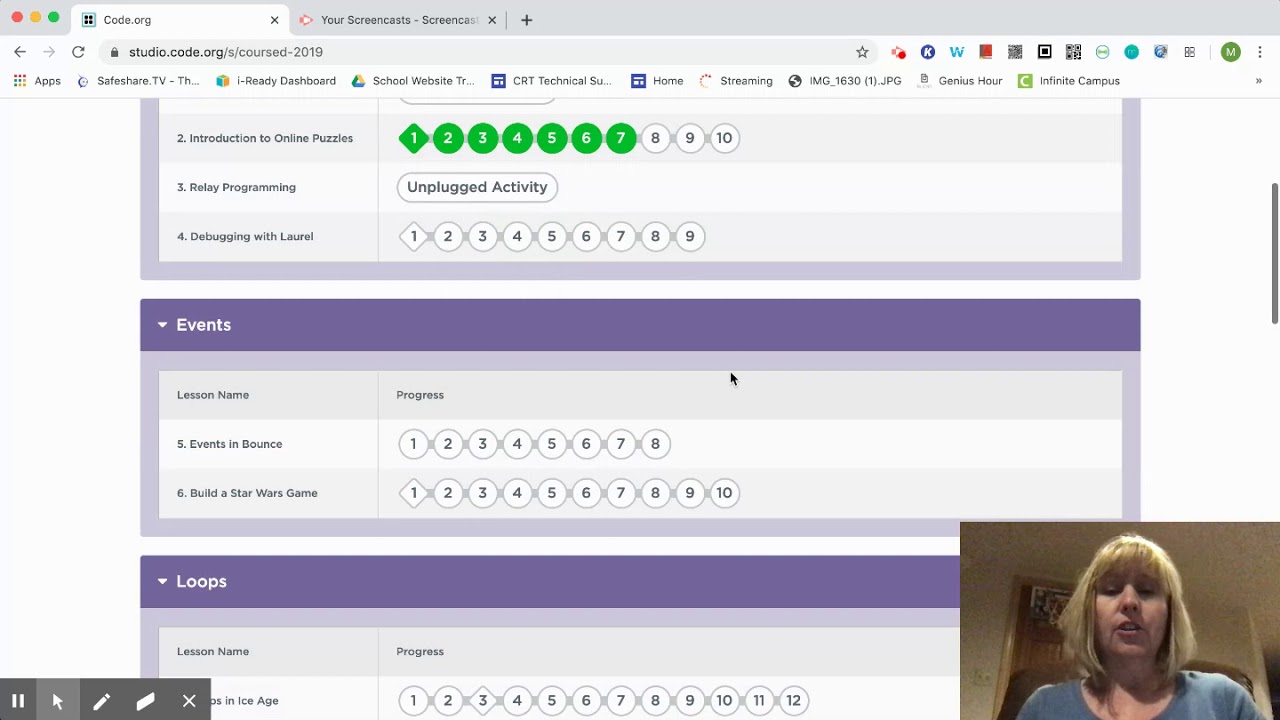Screen dimensions: 1280x720
Task: Open puzzle 12 in the Ice Age lesson
Action: [x=793, y=700]
